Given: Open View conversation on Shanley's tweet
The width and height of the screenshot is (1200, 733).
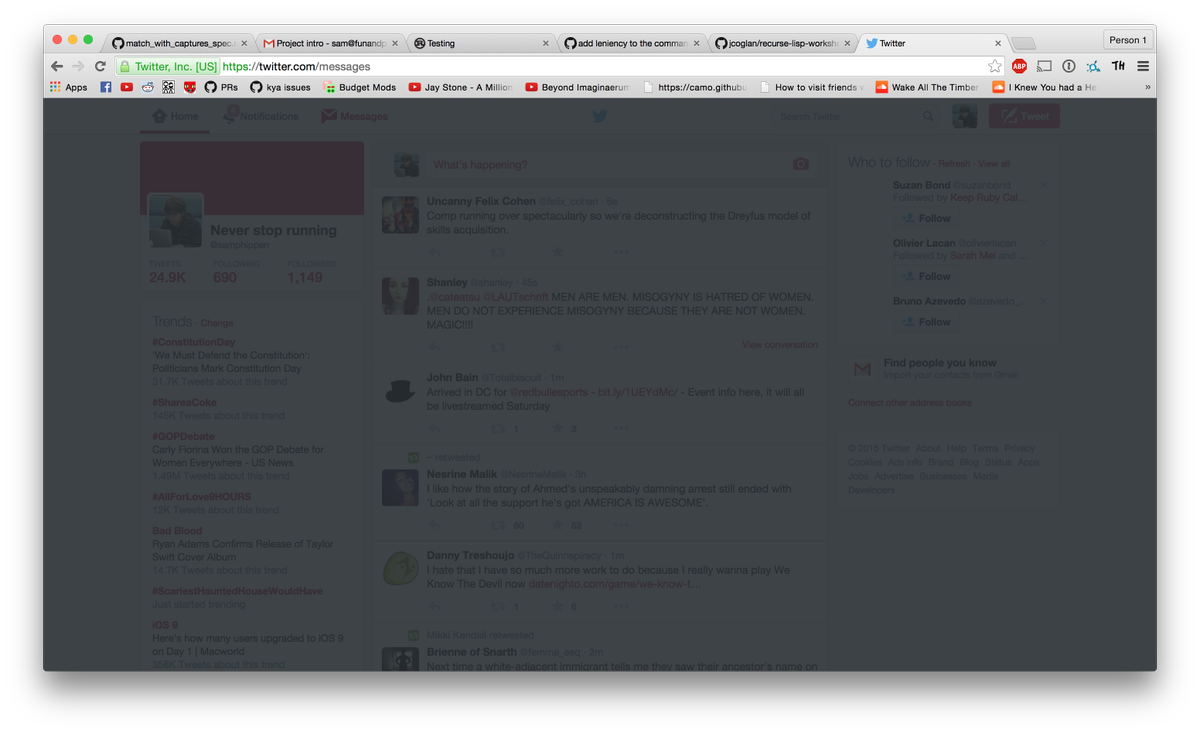Looking at the screenshot, I should click(x=780, y=345).
